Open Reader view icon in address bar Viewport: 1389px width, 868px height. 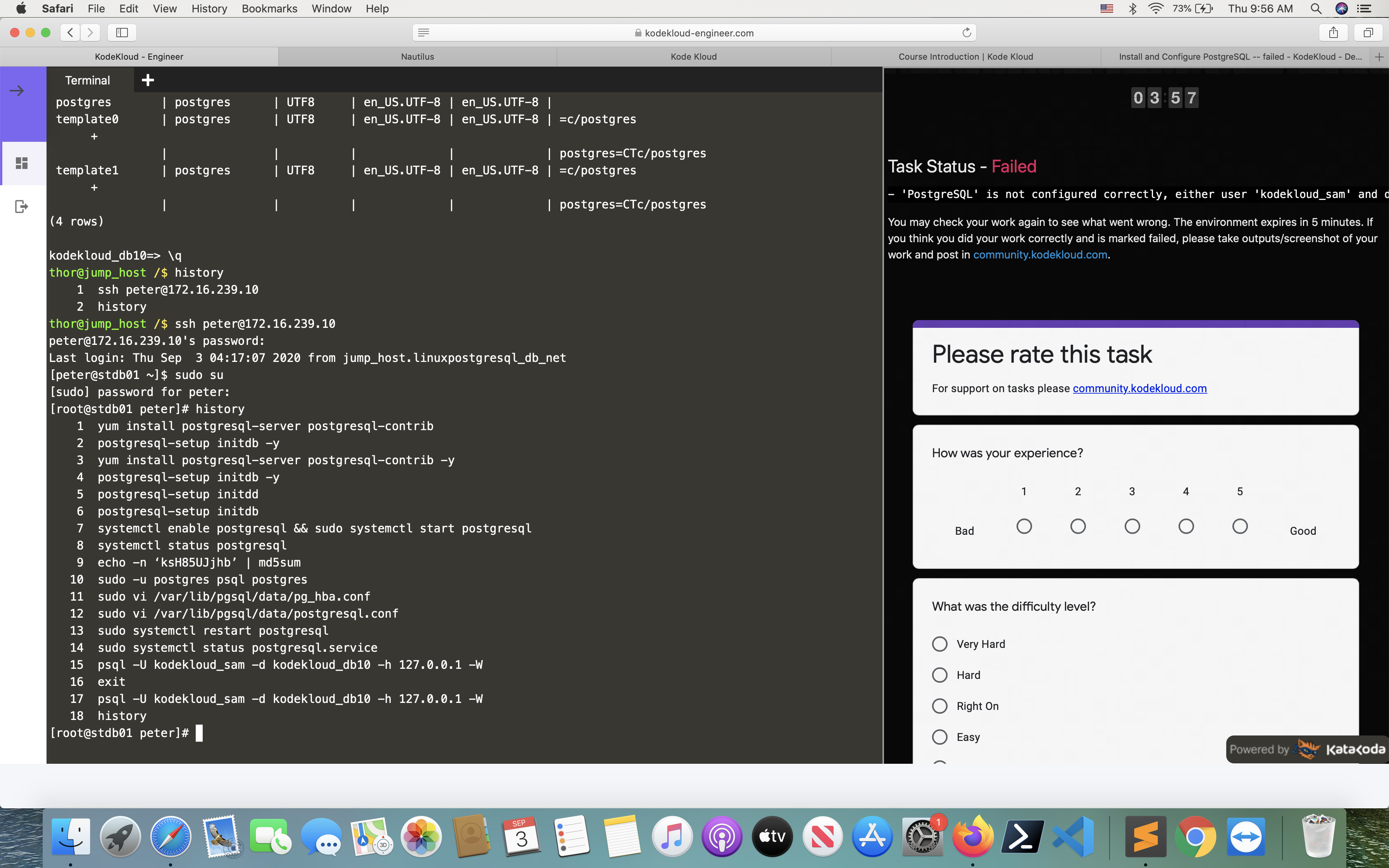(424, 33)
